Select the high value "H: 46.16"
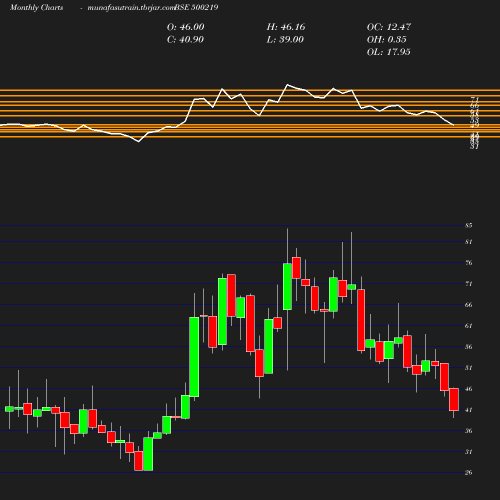This screenshot has width=500, height=500. click(286, 27)
